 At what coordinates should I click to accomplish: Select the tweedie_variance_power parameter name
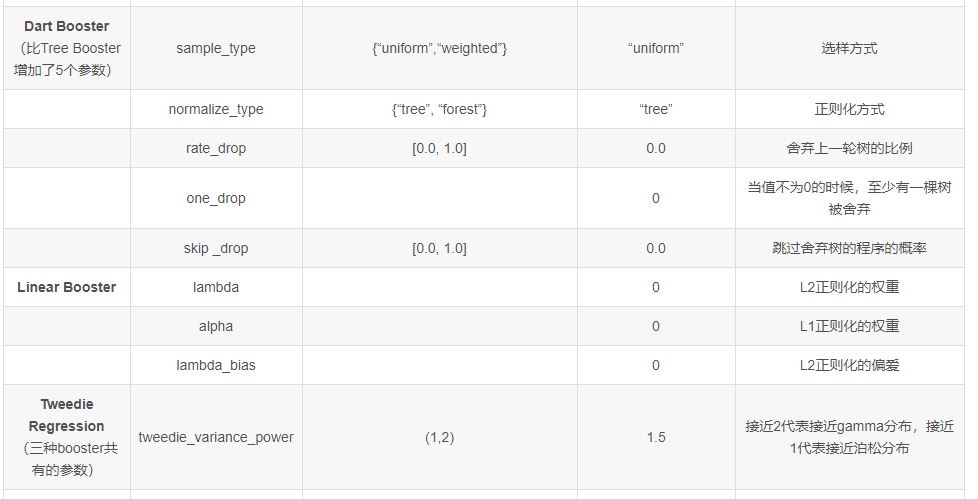[216, 437]
